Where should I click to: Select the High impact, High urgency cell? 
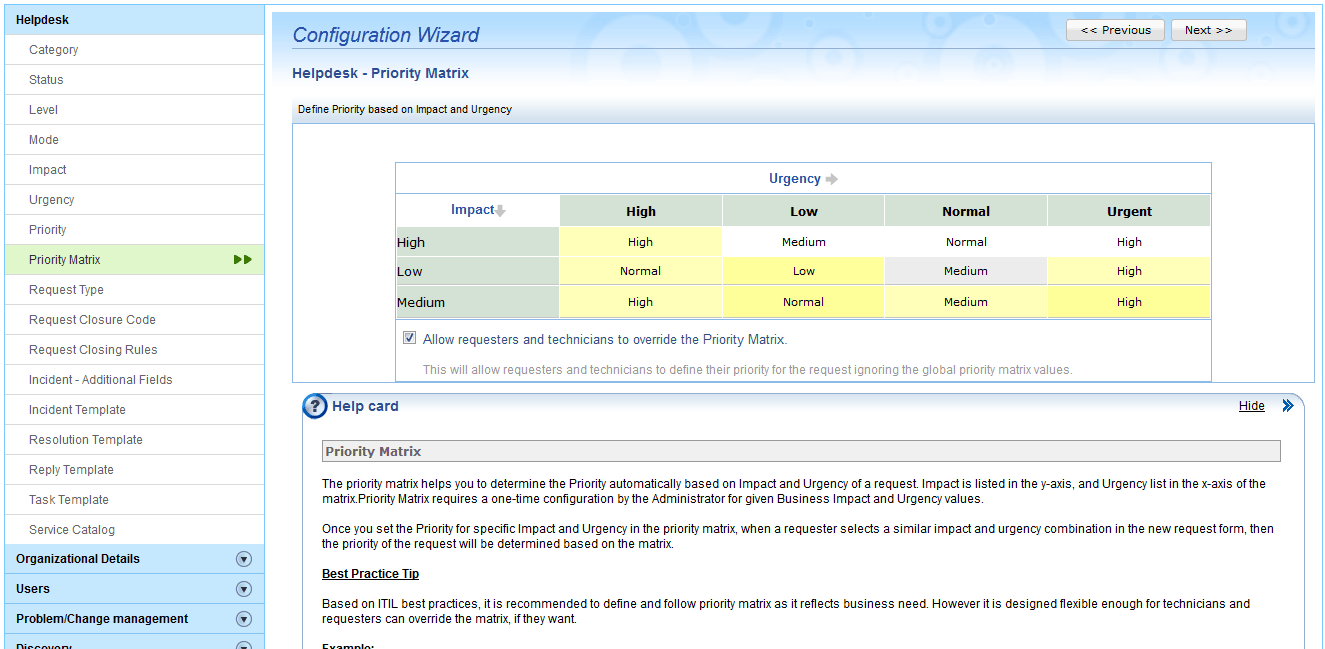pyautogui.click(x=640, y=242)
